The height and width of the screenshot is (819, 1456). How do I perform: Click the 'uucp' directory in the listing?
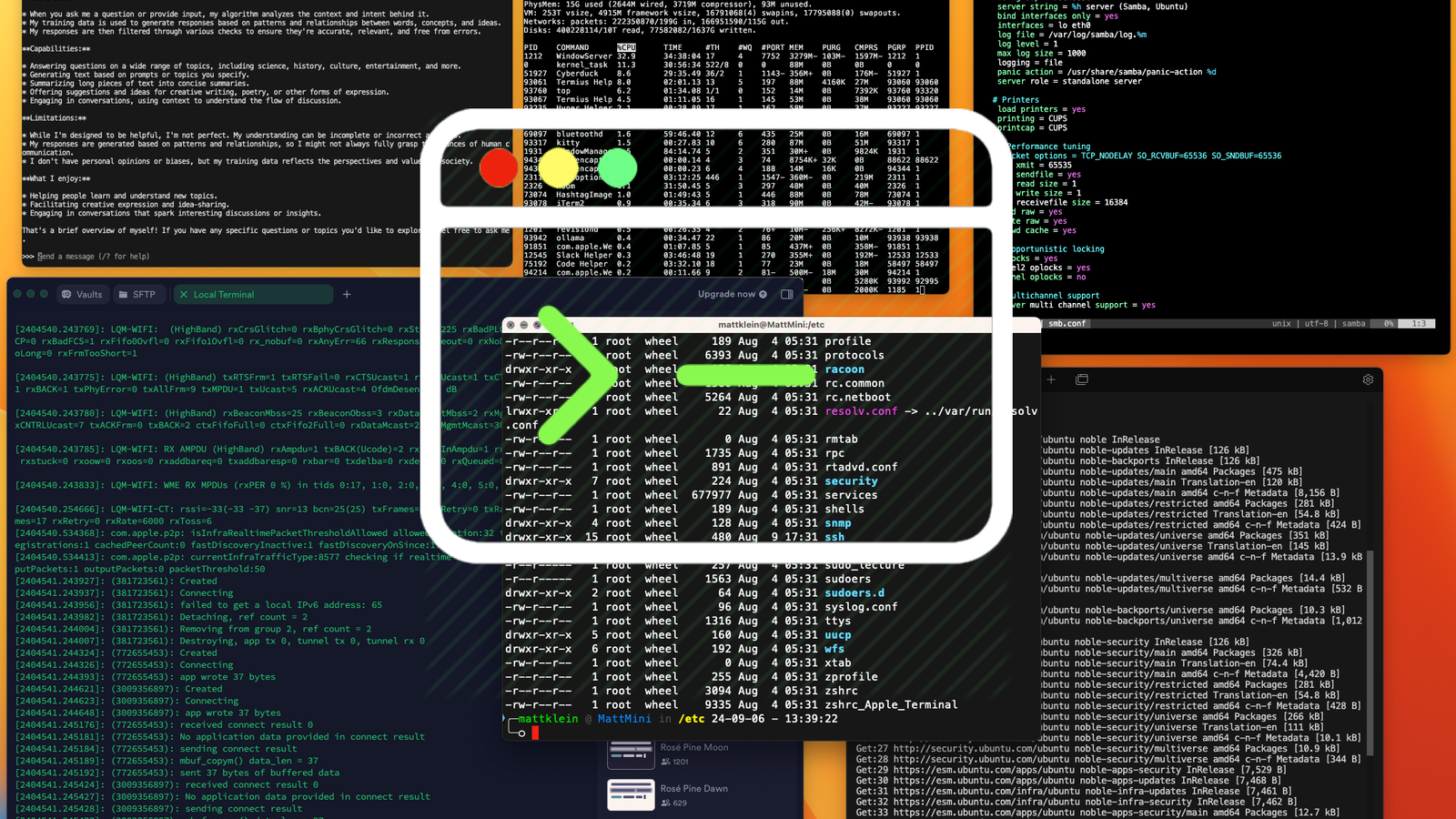[838, 635]
